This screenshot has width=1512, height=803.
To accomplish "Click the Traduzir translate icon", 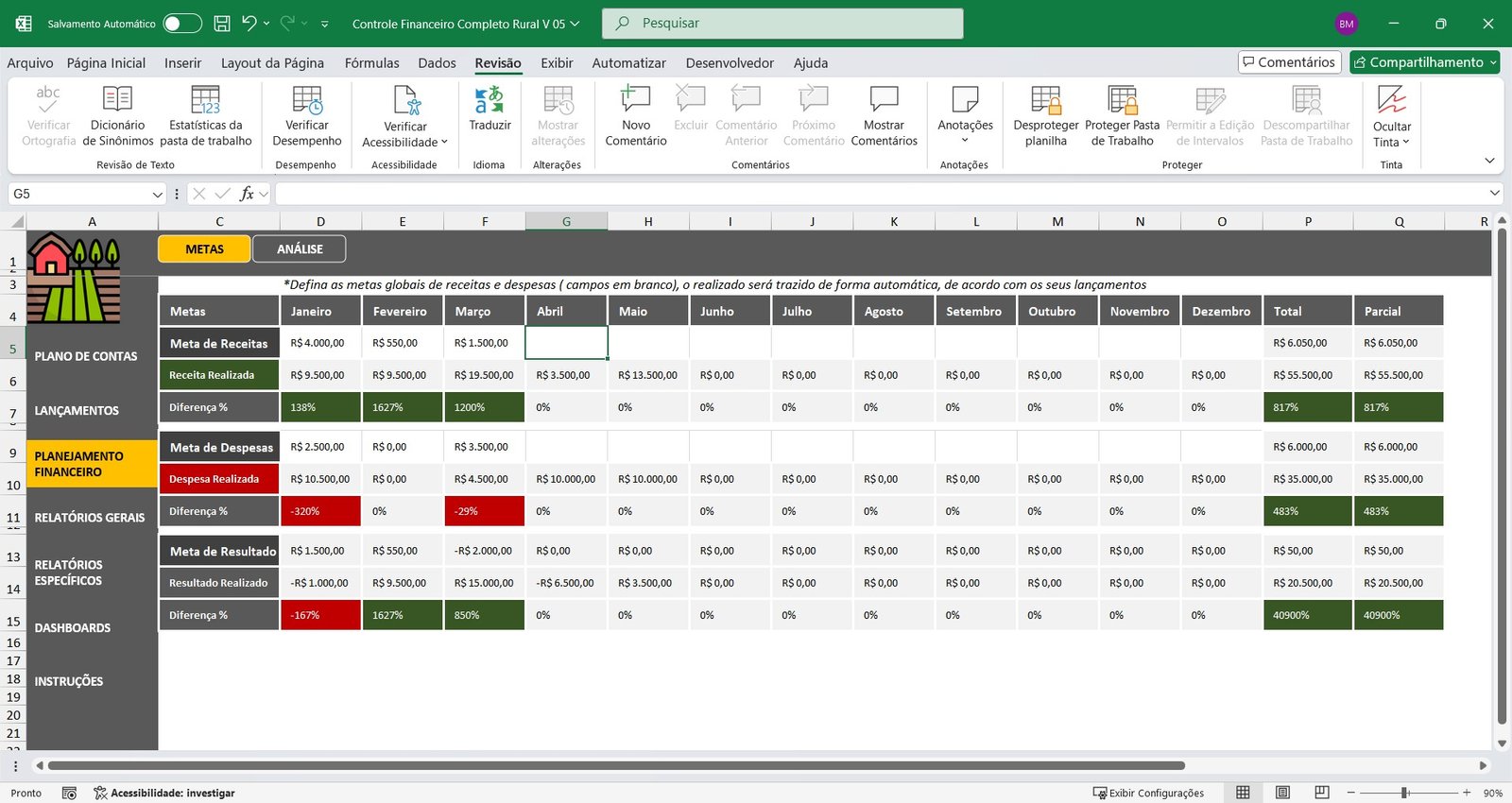I will pyautogui.click(x=490, y=100).
